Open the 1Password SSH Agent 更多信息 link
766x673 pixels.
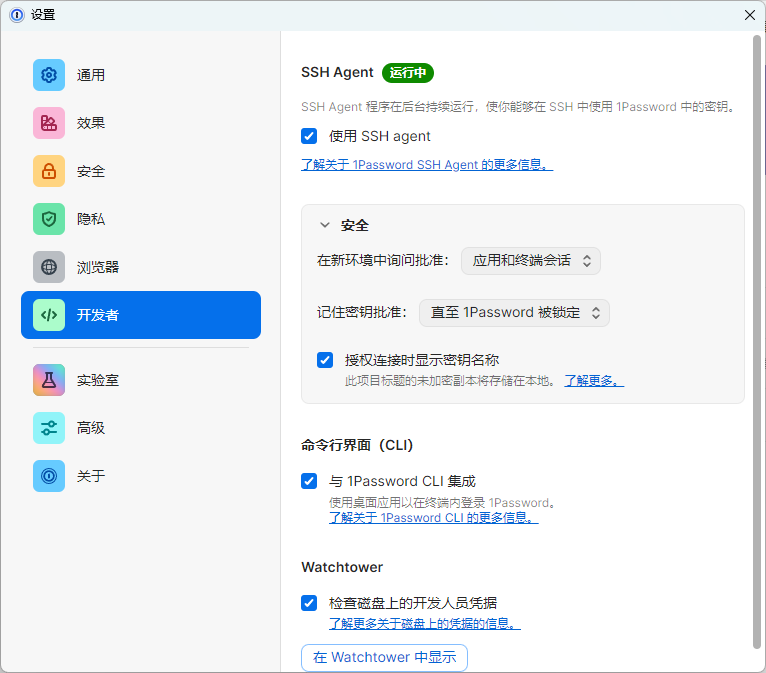click(x=427, y=165)
